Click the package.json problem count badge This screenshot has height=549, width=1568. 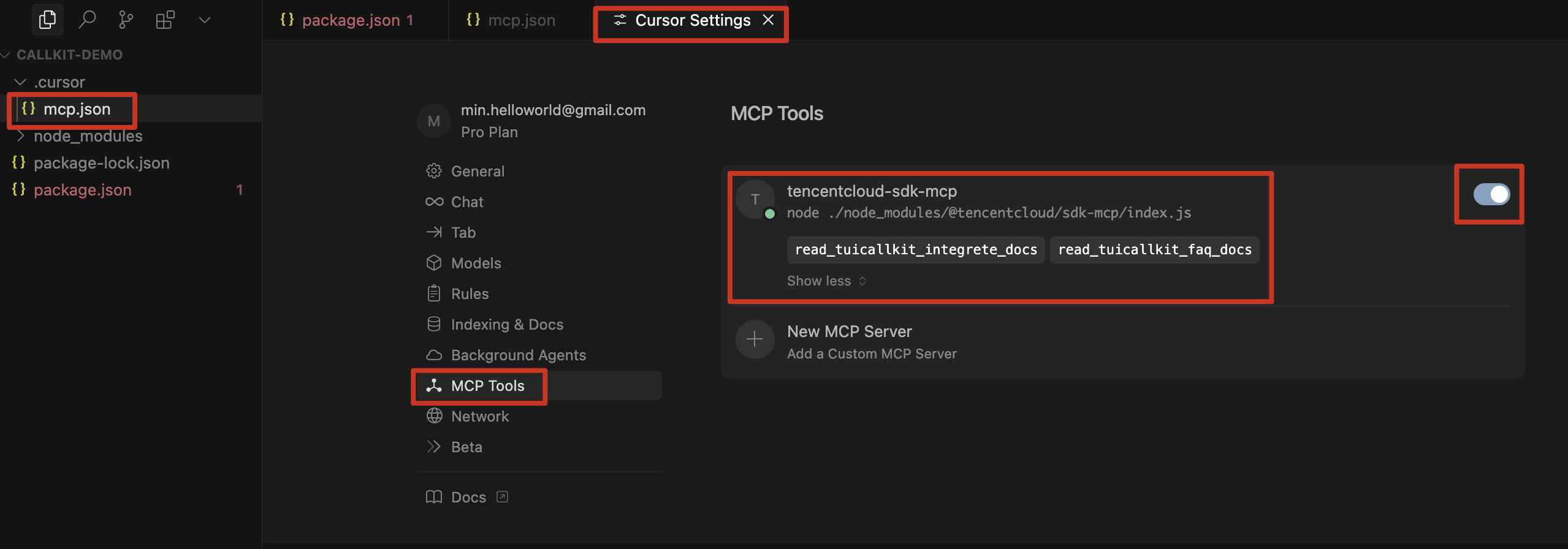240,189
